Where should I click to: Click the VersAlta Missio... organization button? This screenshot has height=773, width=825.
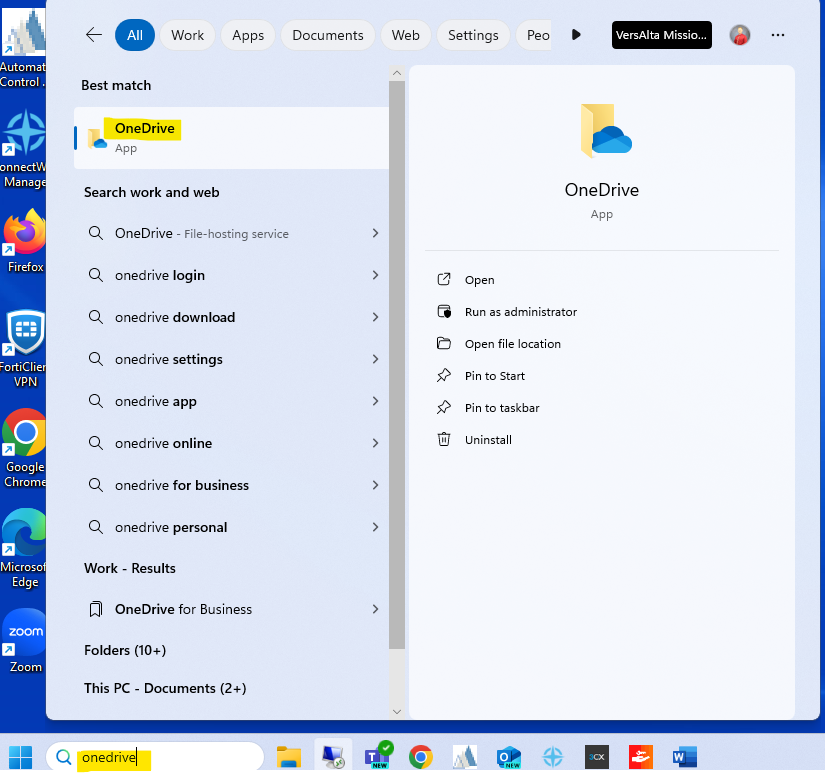click(661, 35)
